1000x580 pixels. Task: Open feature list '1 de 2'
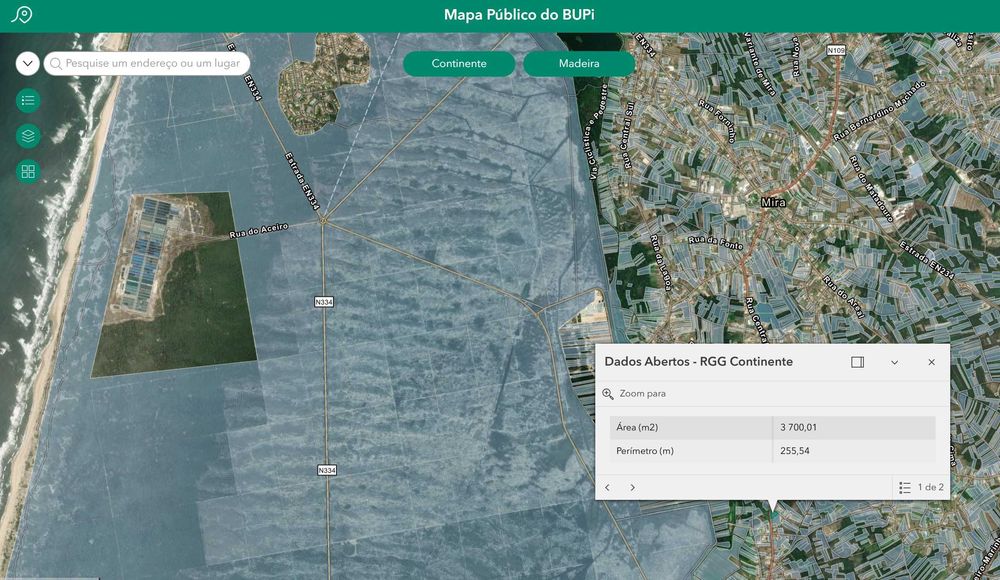pyautogui.click(x=921, y=487)
